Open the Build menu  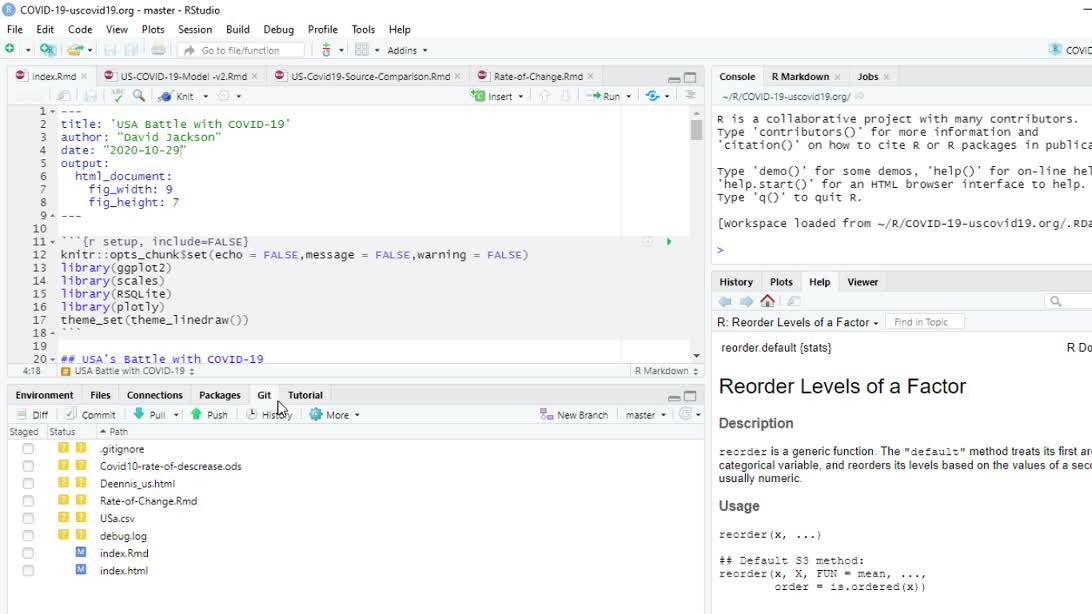click(x=237, y=29)
